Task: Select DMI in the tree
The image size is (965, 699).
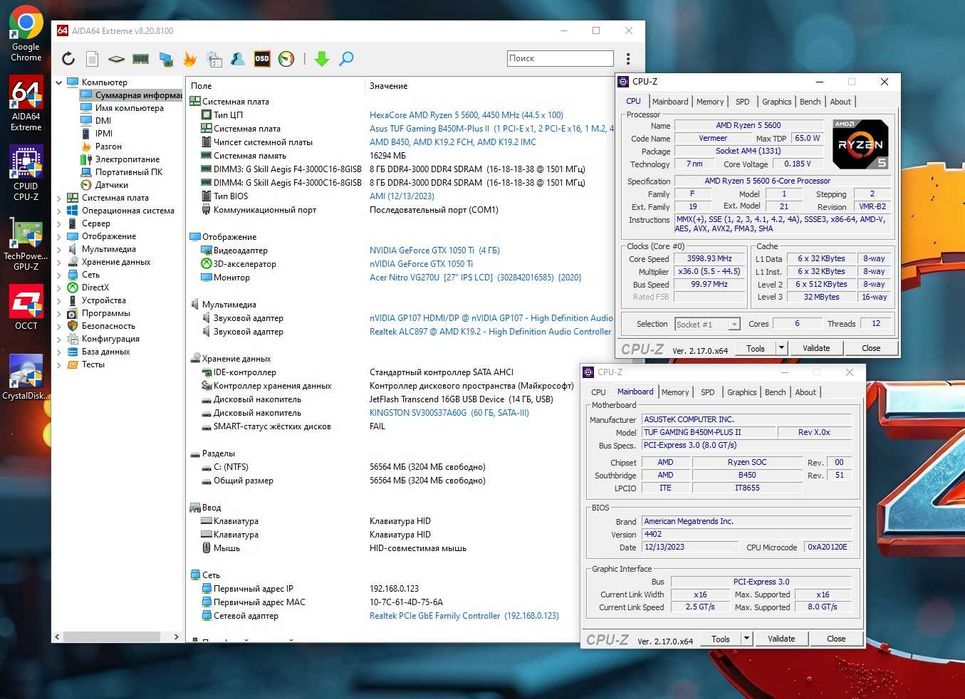Action: [103, 121]
